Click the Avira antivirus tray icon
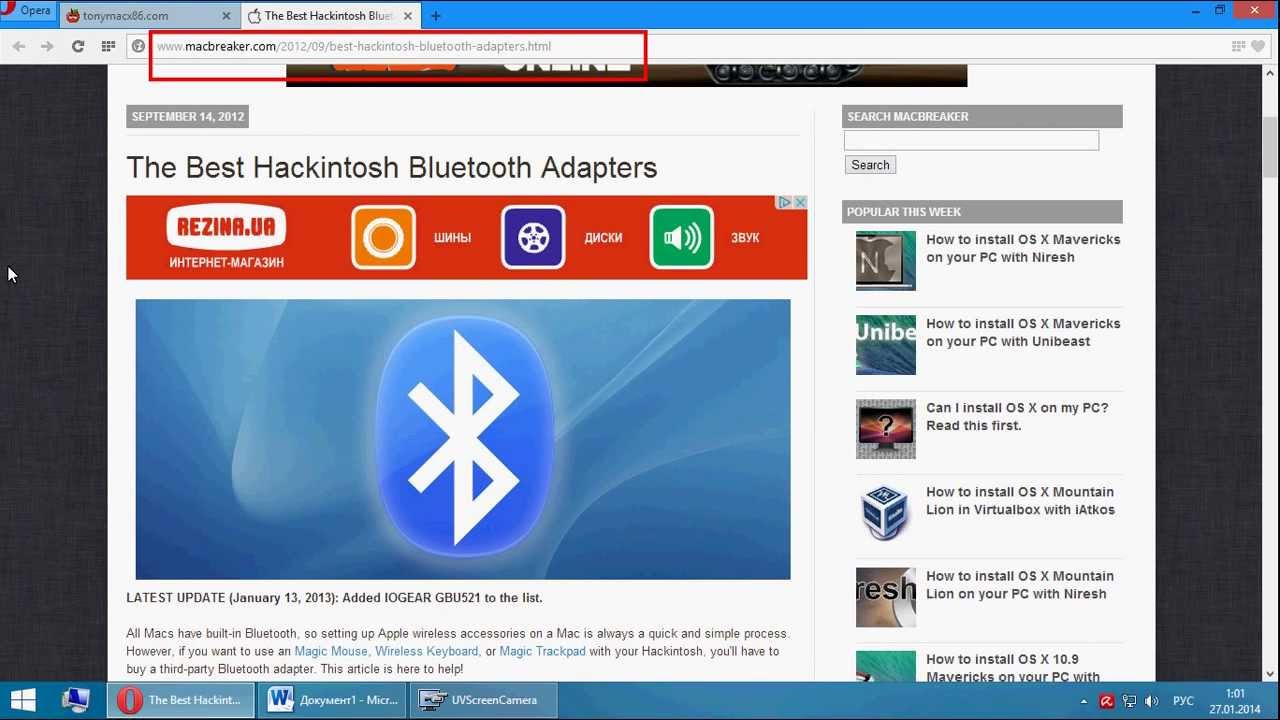Screen dimensions: 1280x720 point(1107,701)
